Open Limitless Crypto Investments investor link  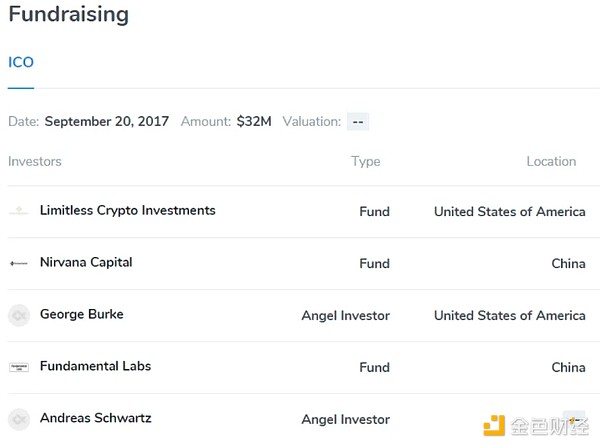coord(127,211)
